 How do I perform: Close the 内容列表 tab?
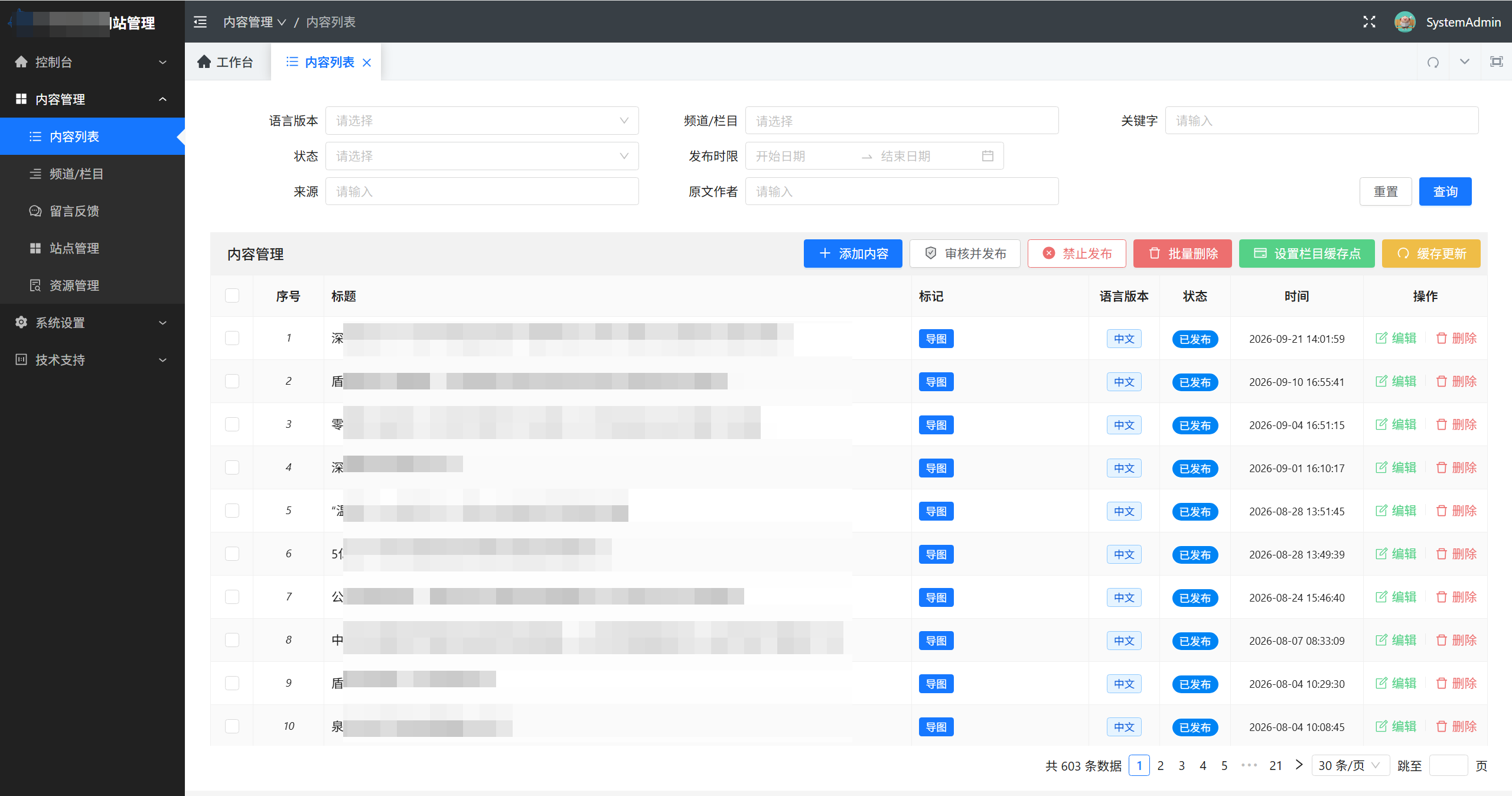[x=367, y=63]
